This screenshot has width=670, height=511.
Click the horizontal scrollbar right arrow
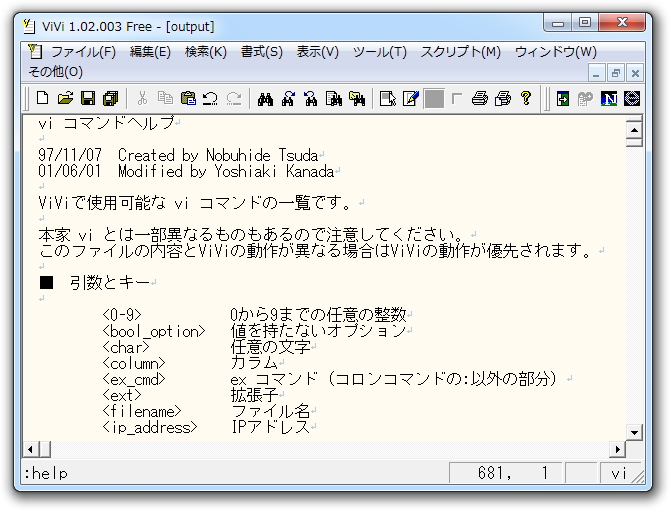click(617, 449)
